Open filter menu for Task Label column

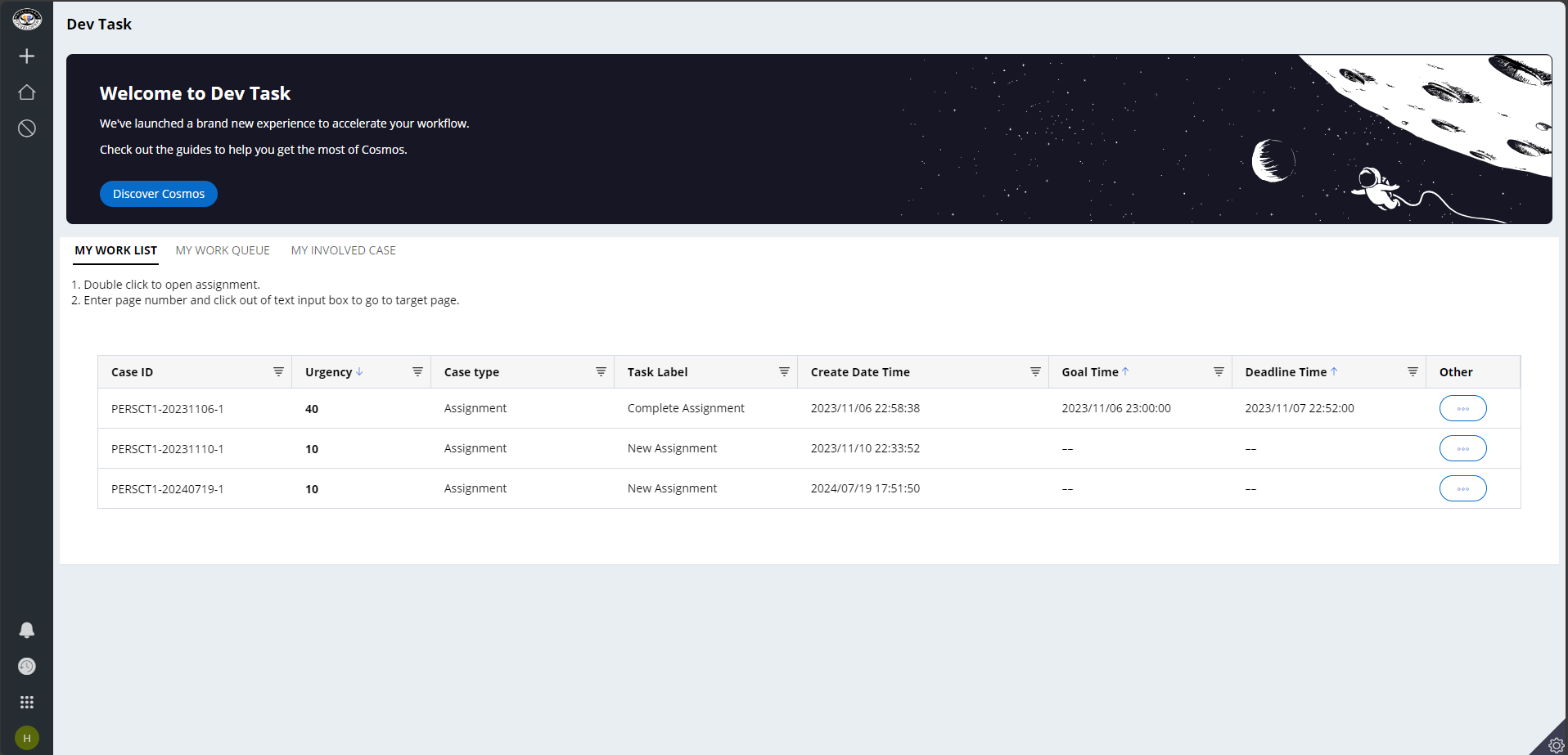784,372
